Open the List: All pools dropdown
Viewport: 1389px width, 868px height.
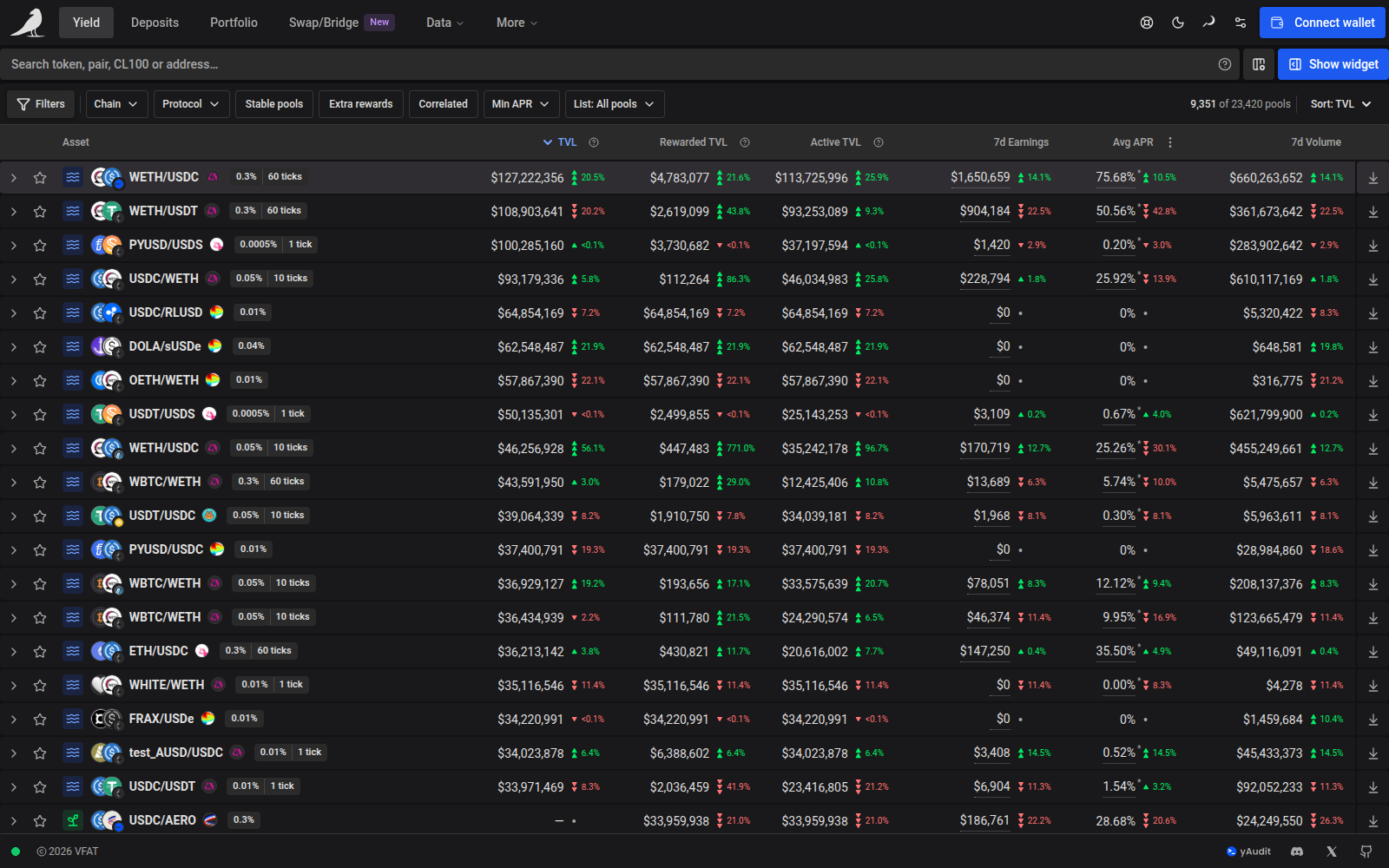(615, 104)
